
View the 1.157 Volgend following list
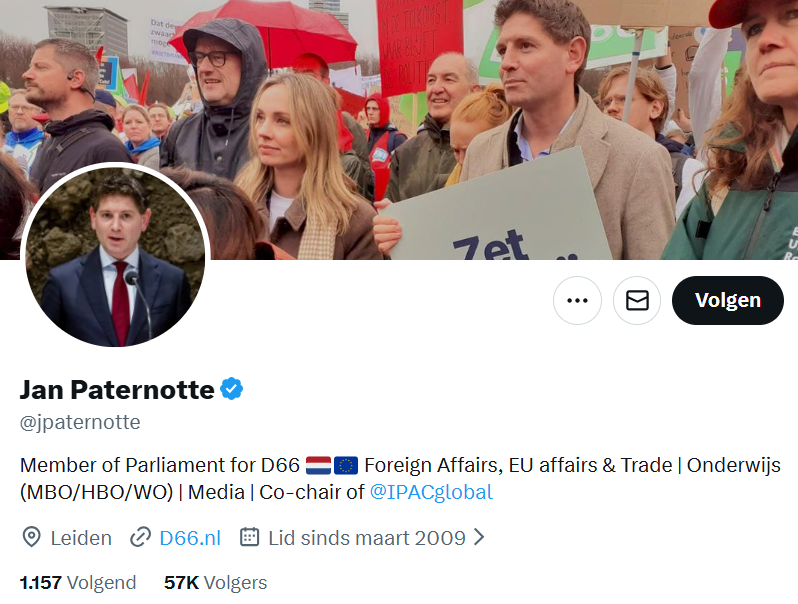[78, 583]
